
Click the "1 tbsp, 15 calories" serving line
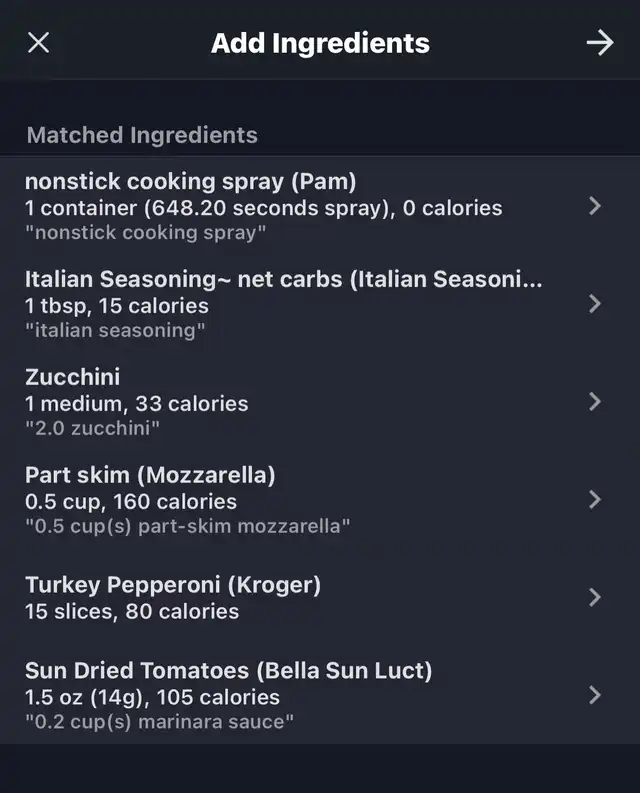pos(117,306)
